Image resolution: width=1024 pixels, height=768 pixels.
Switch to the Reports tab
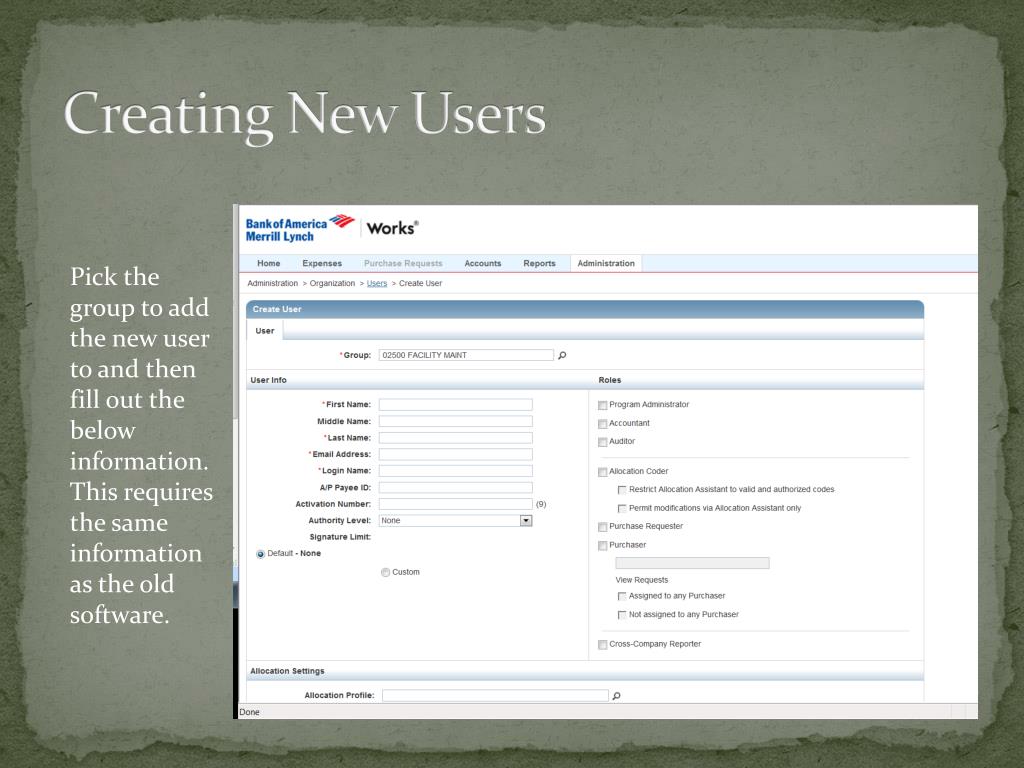click(539, 263)
